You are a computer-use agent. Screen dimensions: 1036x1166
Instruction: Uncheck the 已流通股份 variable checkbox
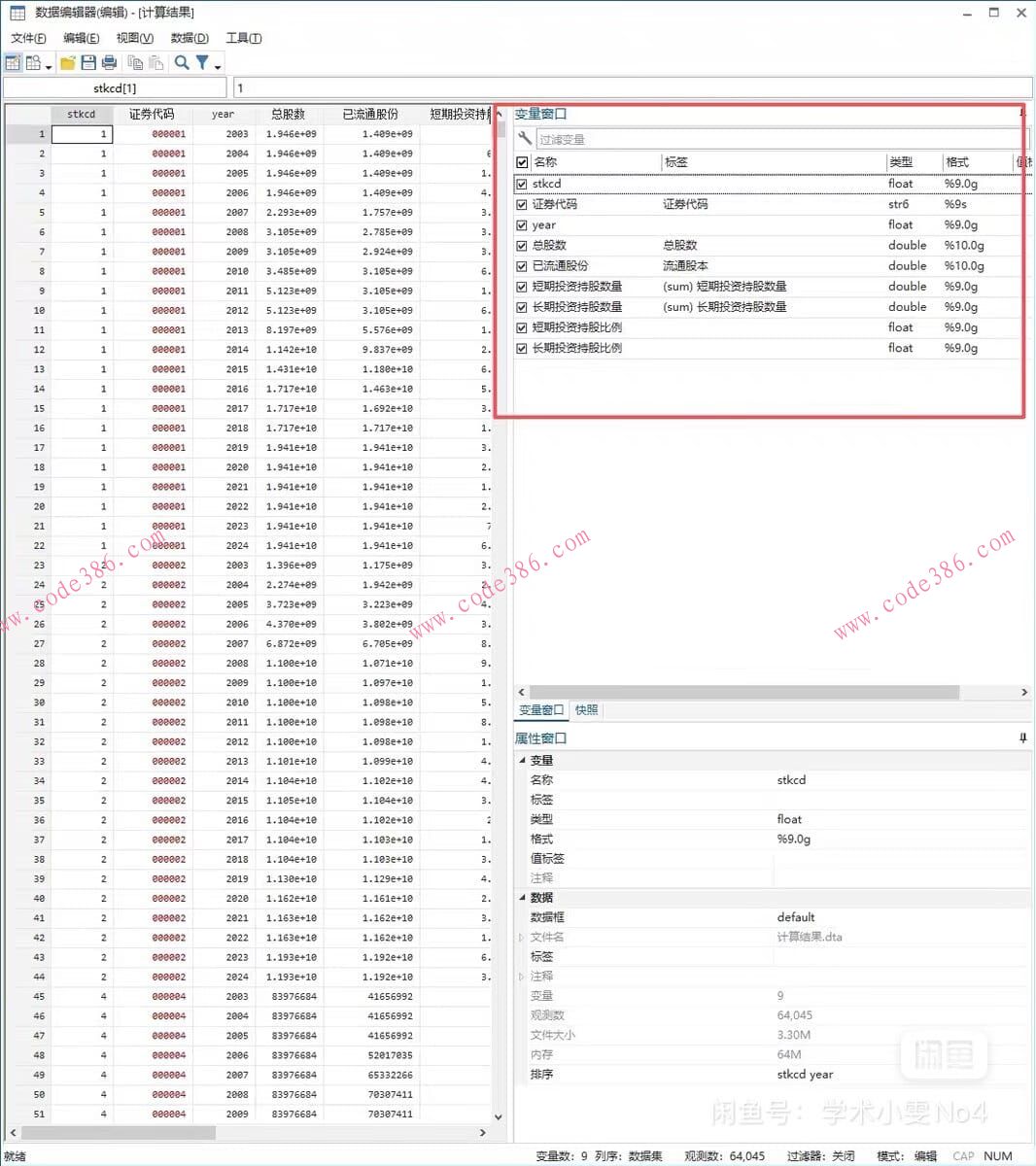click(x=522, y=265)
